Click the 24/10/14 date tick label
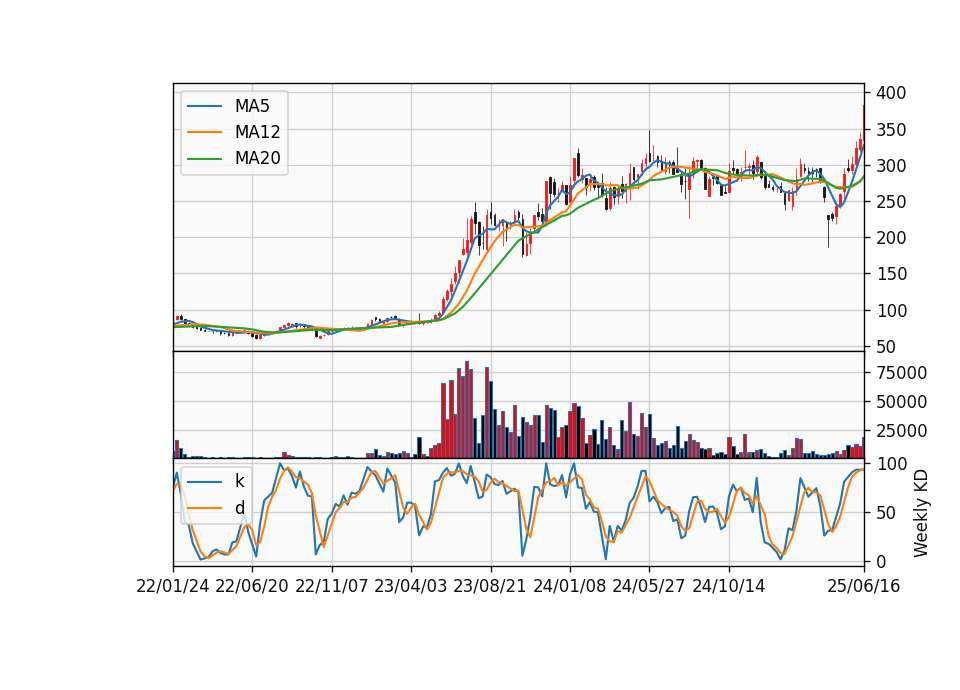Viewport: 960px width, 690px height. pos(729,586)
